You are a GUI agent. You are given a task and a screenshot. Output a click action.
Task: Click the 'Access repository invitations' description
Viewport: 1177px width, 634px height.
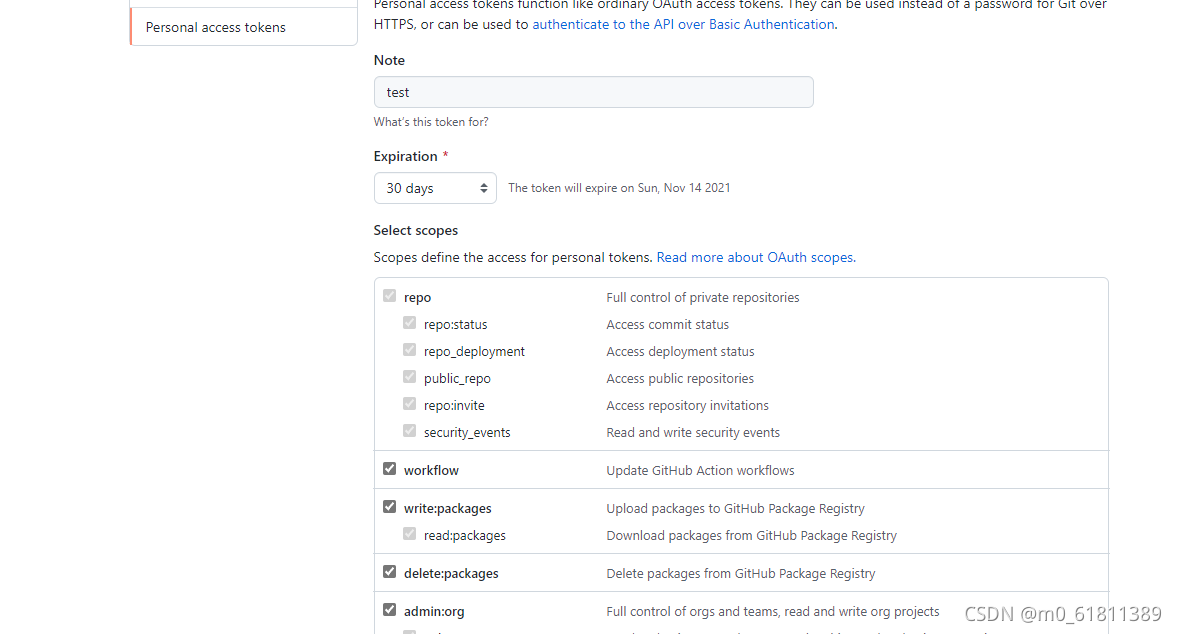tap(688, 406)
